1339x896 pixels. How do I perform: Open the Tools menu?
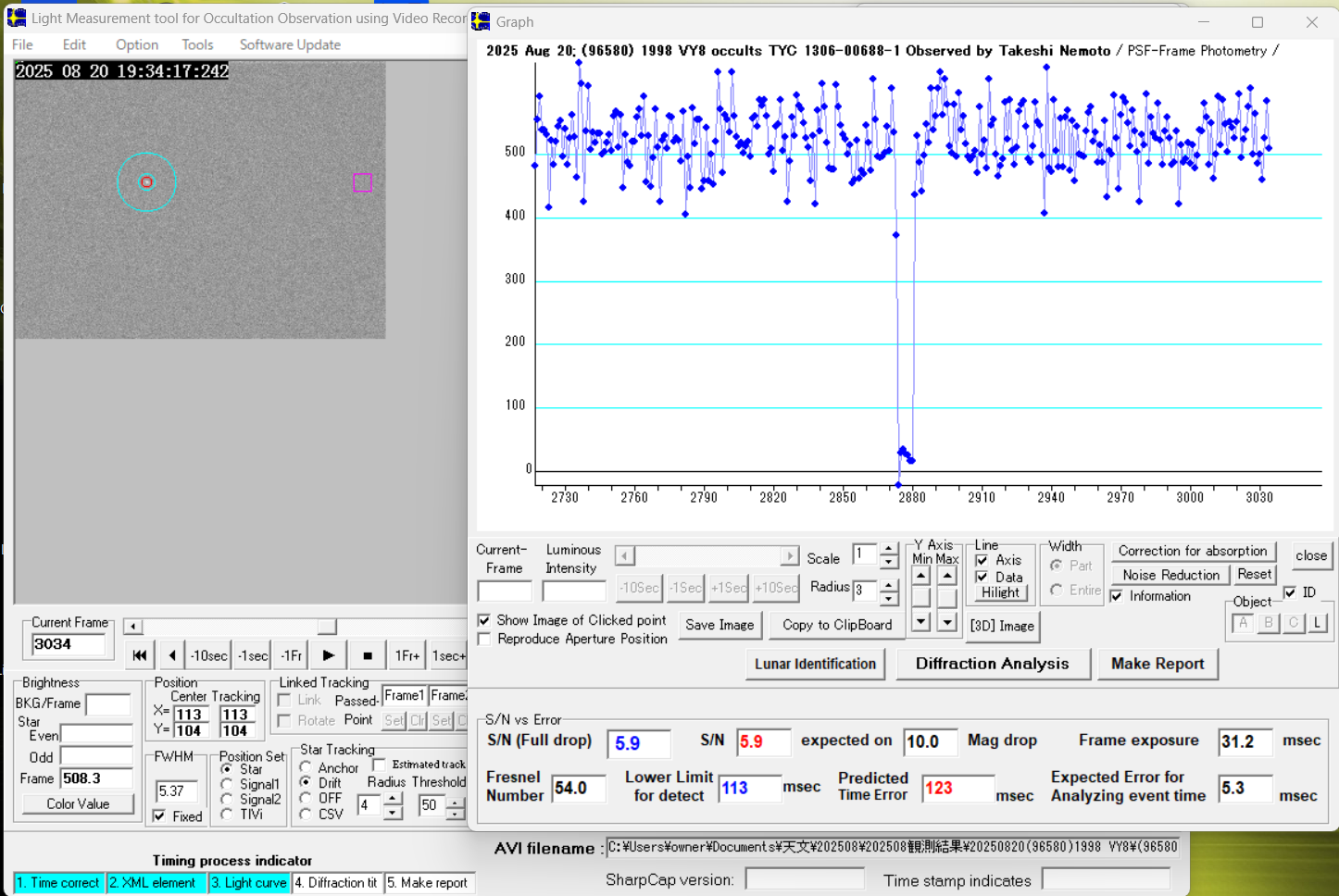pos(197,44)
